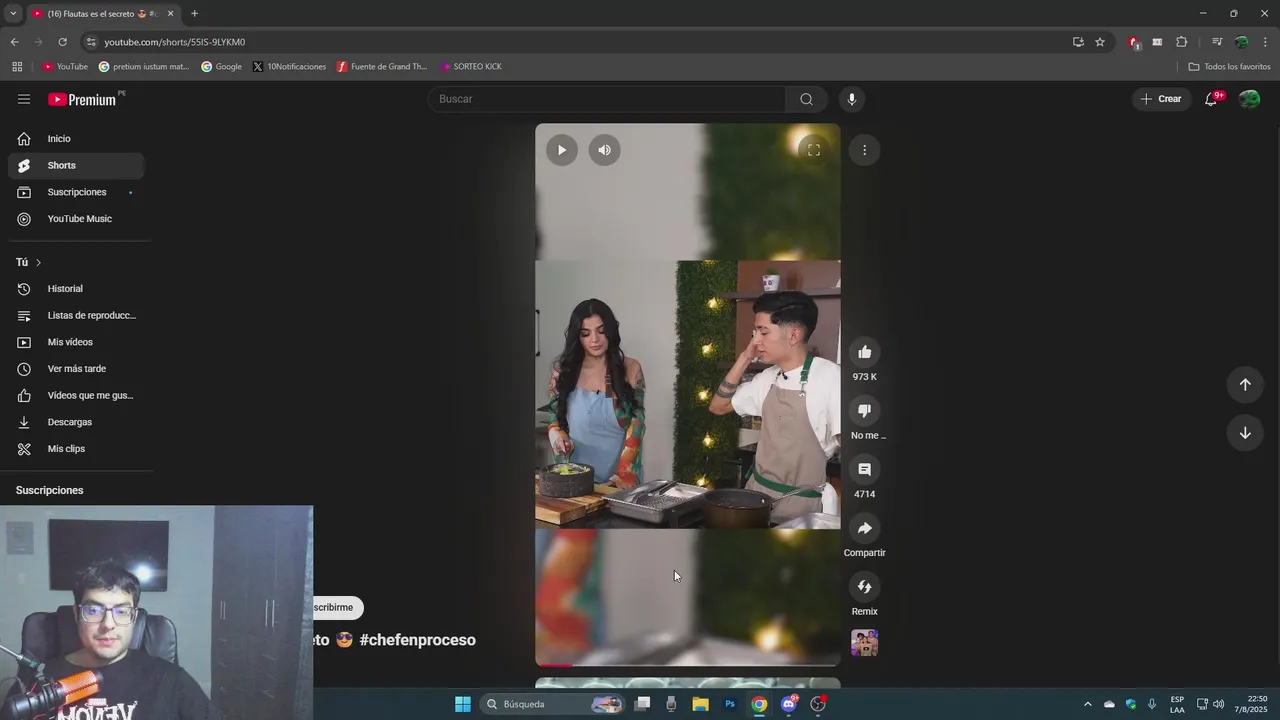Bookmark this page with the star
1280x720 pixels.
1100,42
